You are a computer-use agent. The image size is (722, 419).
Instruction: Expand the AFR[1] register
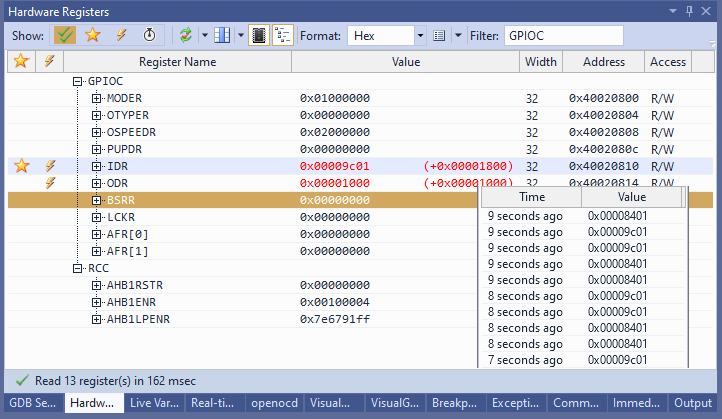[x=96, y=251]
